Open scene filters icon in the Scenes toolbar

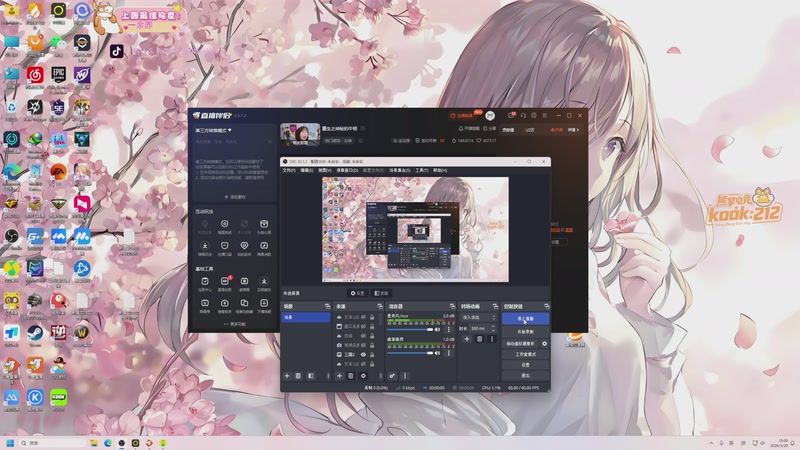pyautogui.click(x=311, y=376)
